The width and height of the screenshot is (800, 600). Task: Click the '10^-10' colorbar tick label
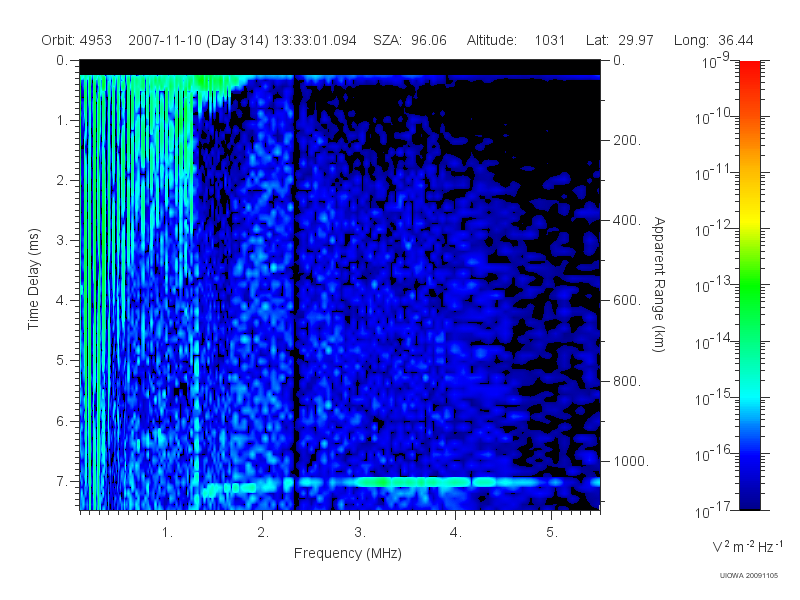point(714,117)
